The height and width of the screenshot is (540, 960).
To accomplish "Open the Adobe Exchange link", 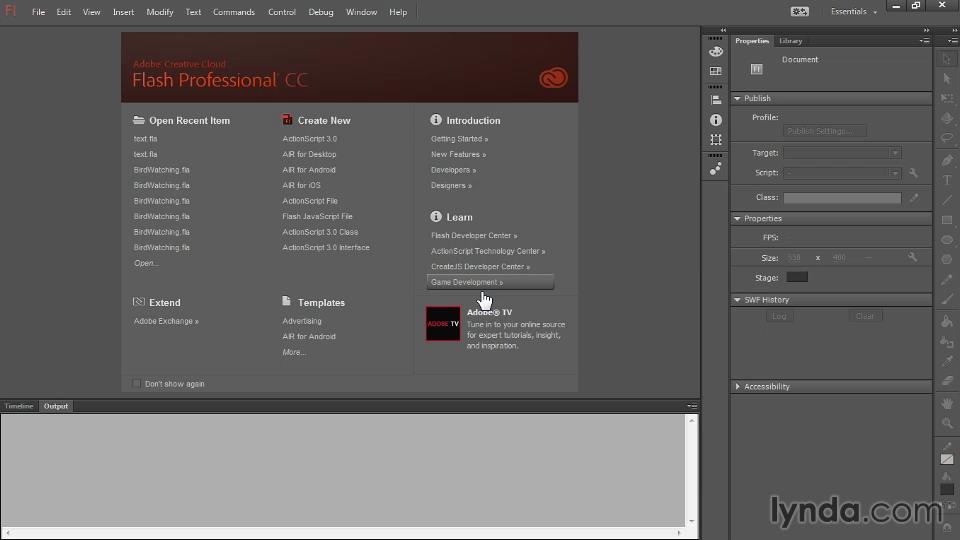I will [166, 321].
